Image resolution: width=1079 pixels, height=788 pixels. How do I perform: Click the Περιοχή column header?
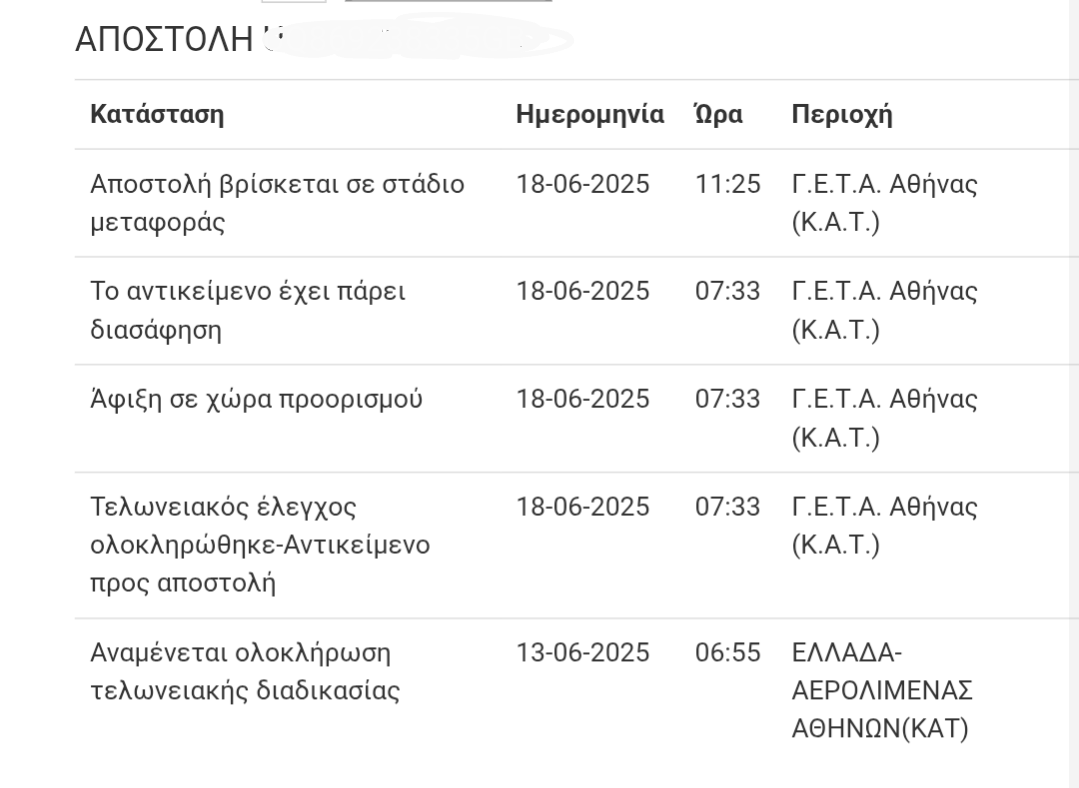click(x=842, y=114)
